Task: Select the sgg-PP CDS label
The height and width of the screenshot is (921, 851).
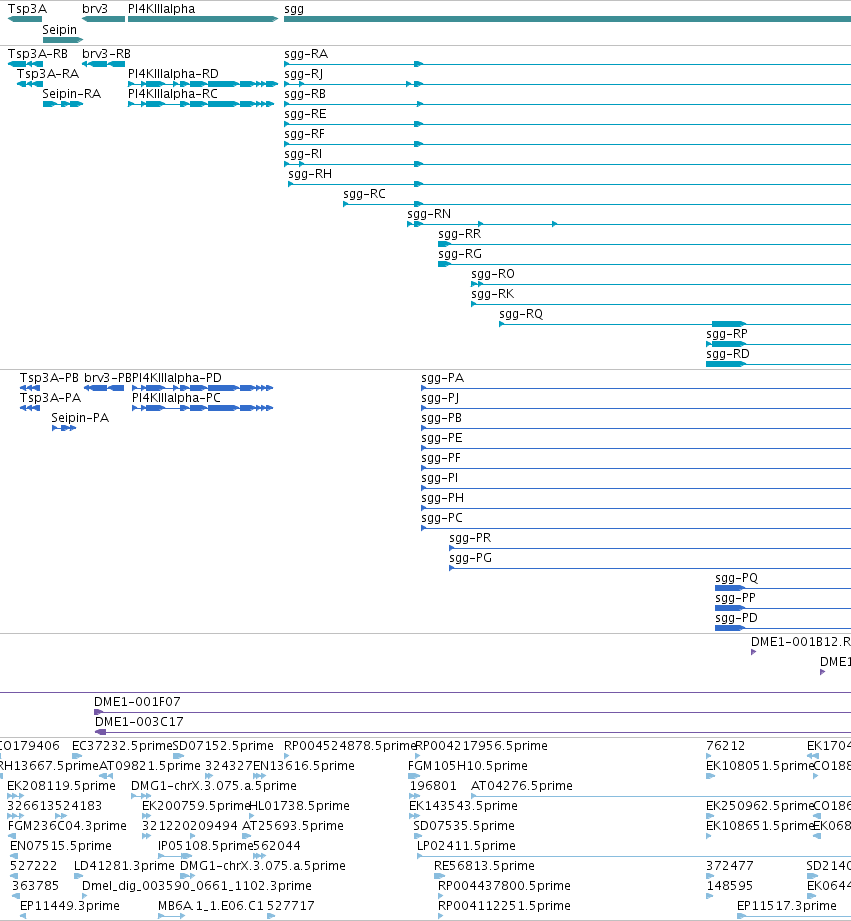Action: point(735,597)
